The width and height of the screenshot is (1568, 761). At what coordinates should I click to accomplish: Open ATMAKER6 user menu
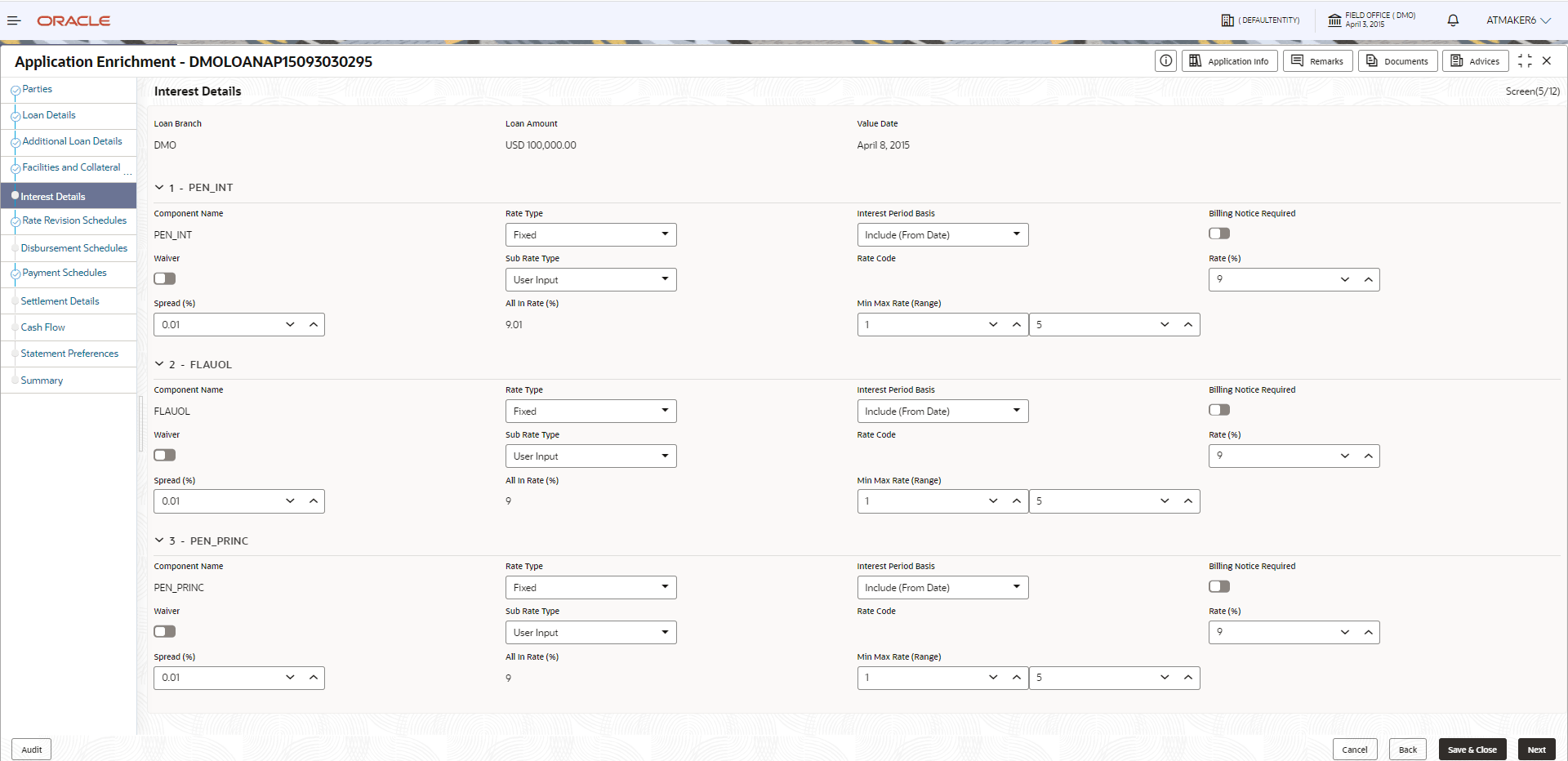click(1518, 20)
